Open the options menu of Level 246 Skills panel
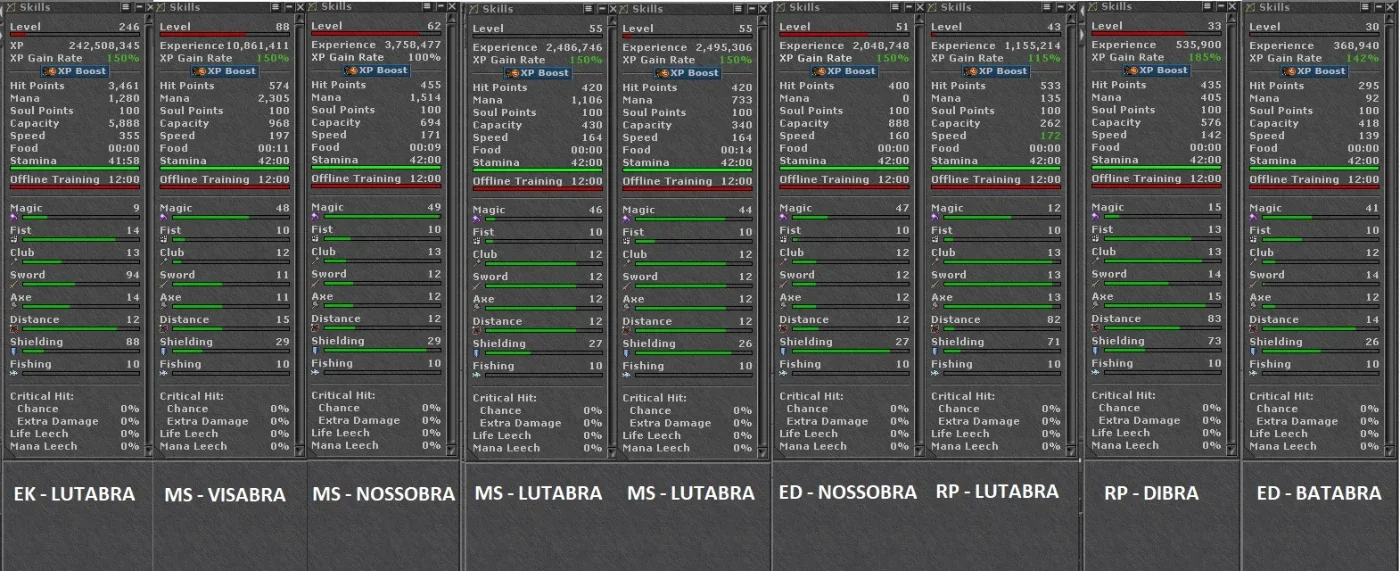The height and width of the screenshot is (571, 1400). (x=125, y=7)
